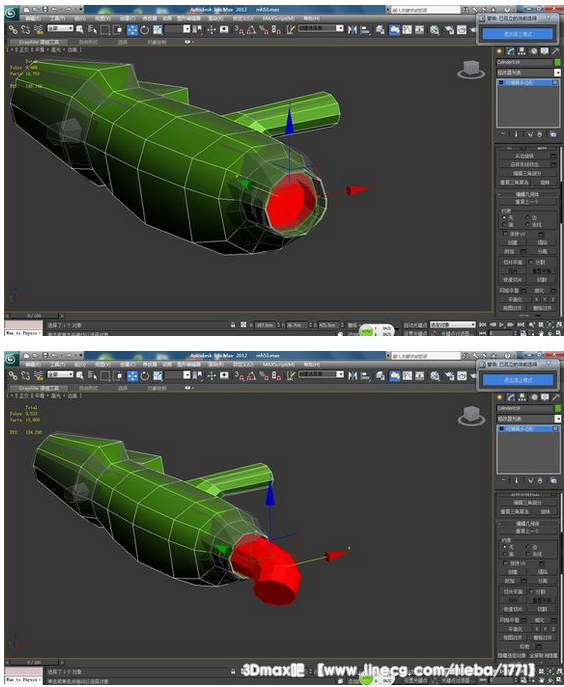Select constraint 边 radio in upper screenshot

[527, 217]
